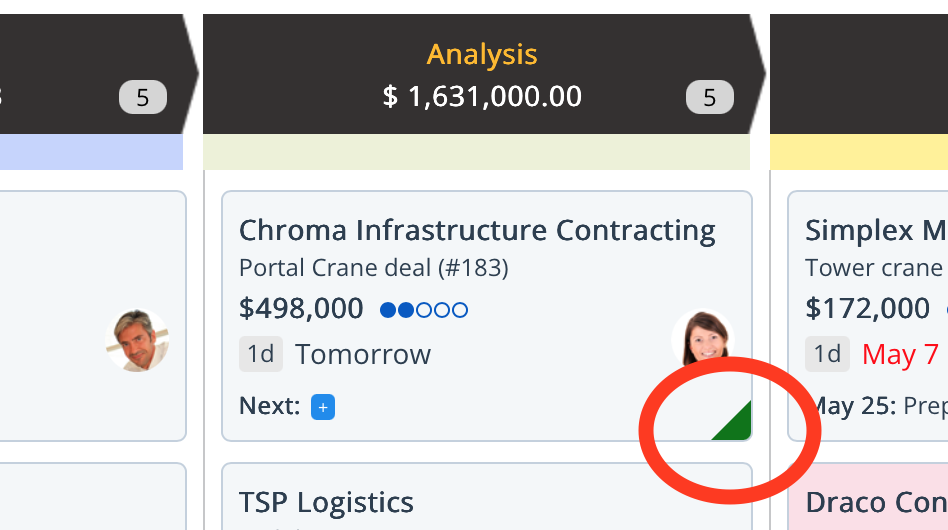Open the Chroma Infrastructure Contracting deal
Screen dimensions: 948x530
tap(477, 230)
